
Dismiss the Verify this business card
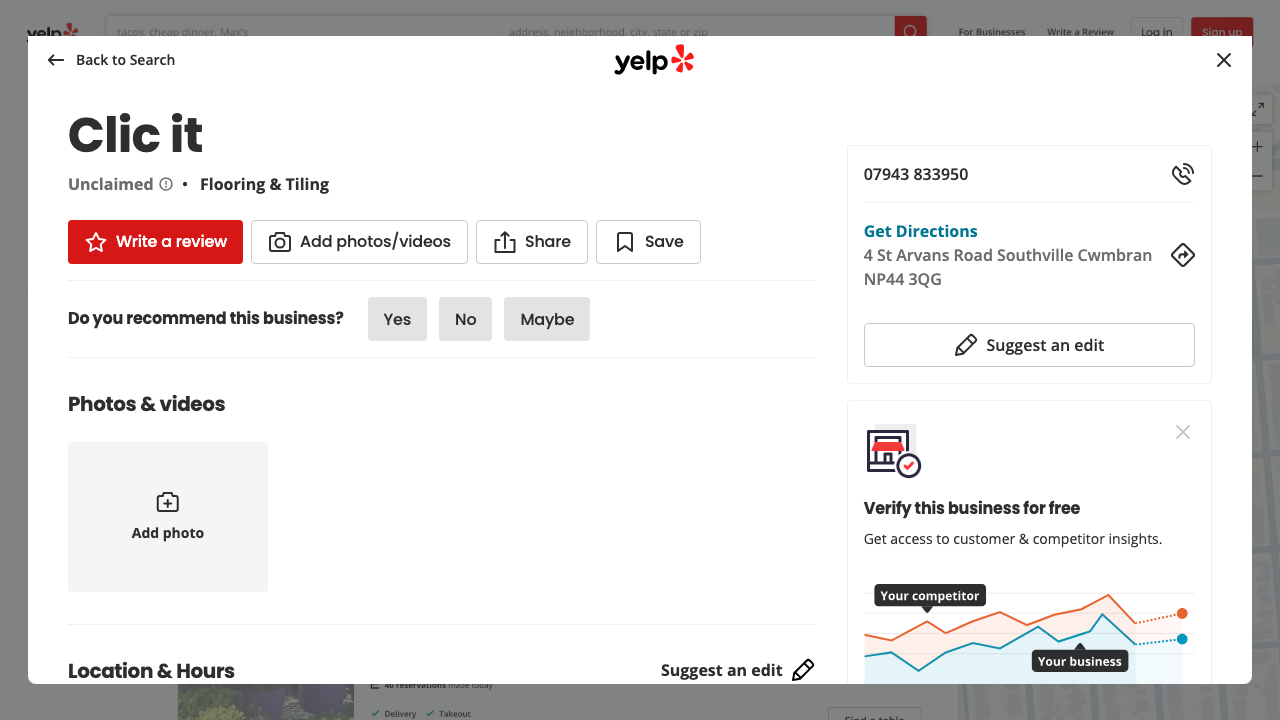click(x=1183, y=431)
